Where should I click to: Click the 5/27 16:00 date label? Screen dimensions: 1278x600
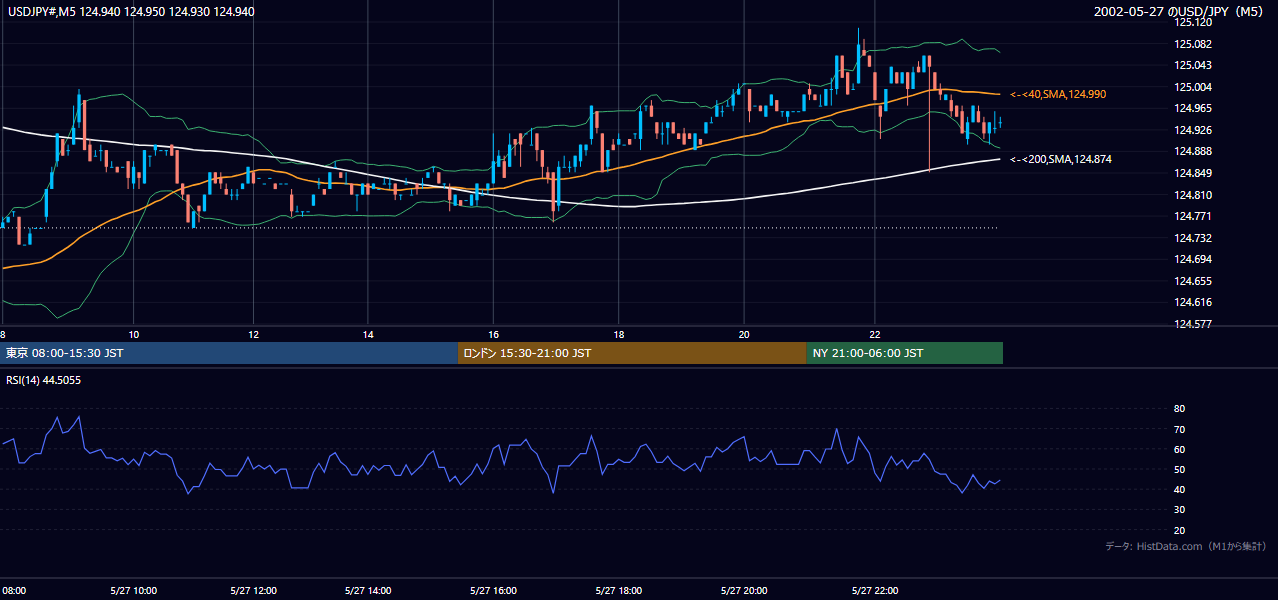(x=493, y=590)
